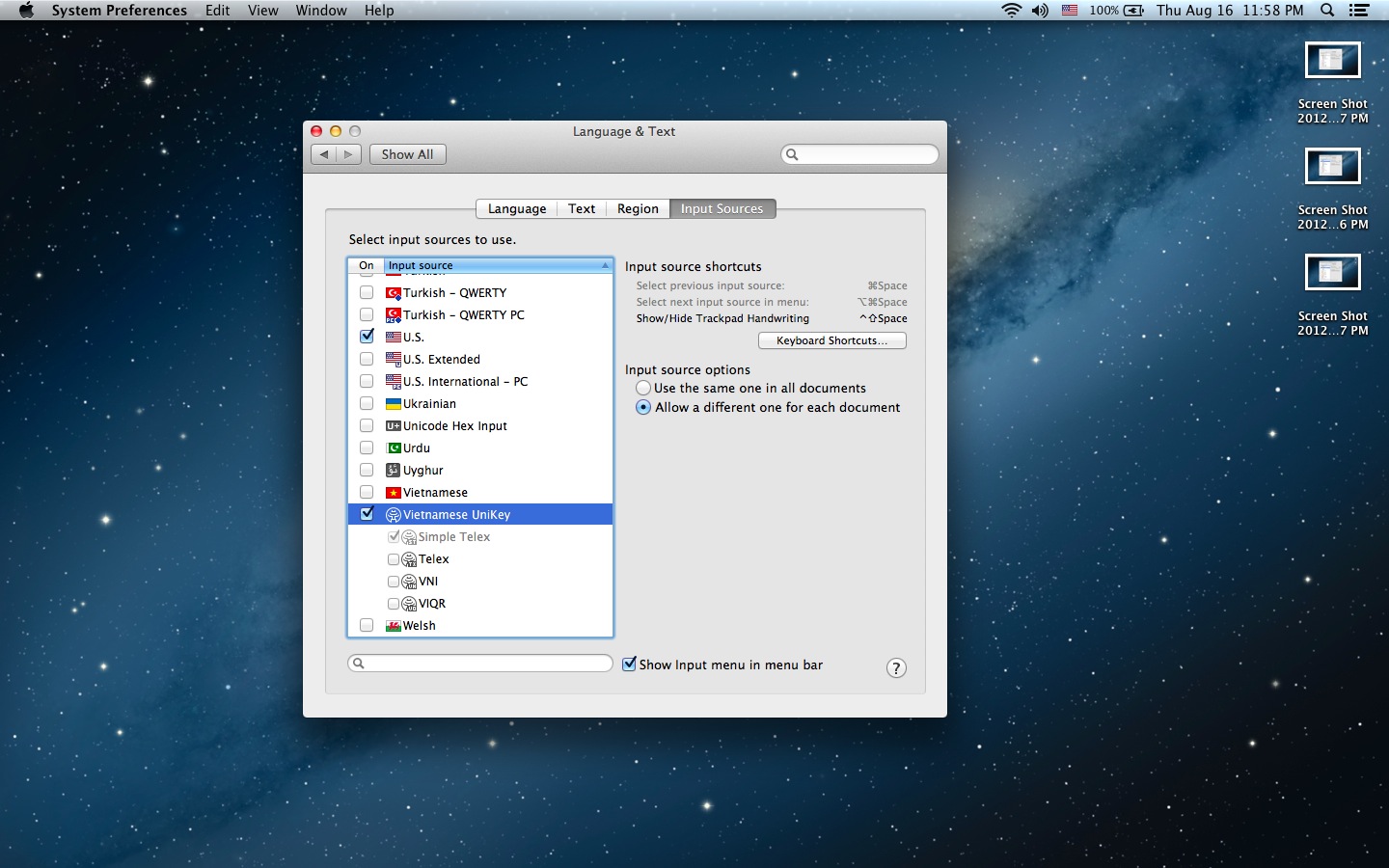
Task: Click the Turkish - QWERTY PC flag icon
Action: coord(394,314)
